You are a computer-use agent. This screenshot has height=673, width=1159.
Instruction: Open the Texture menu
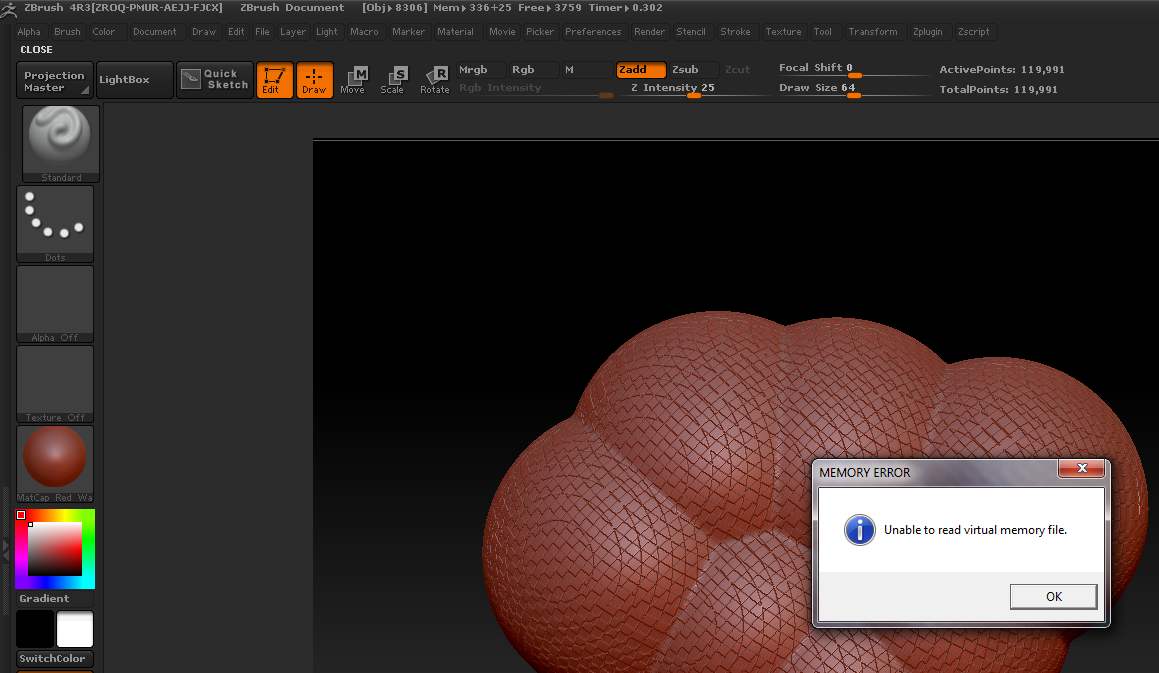pyautogui.click(x=784, y=32)
